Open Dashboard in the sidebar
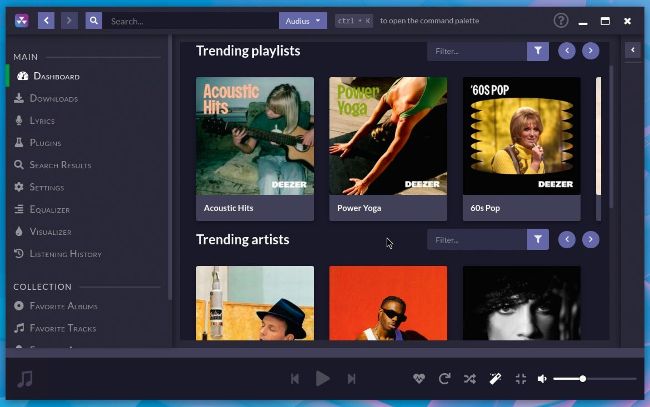The width and height of the screenshot is (650, 407). [x=48, y=76]
